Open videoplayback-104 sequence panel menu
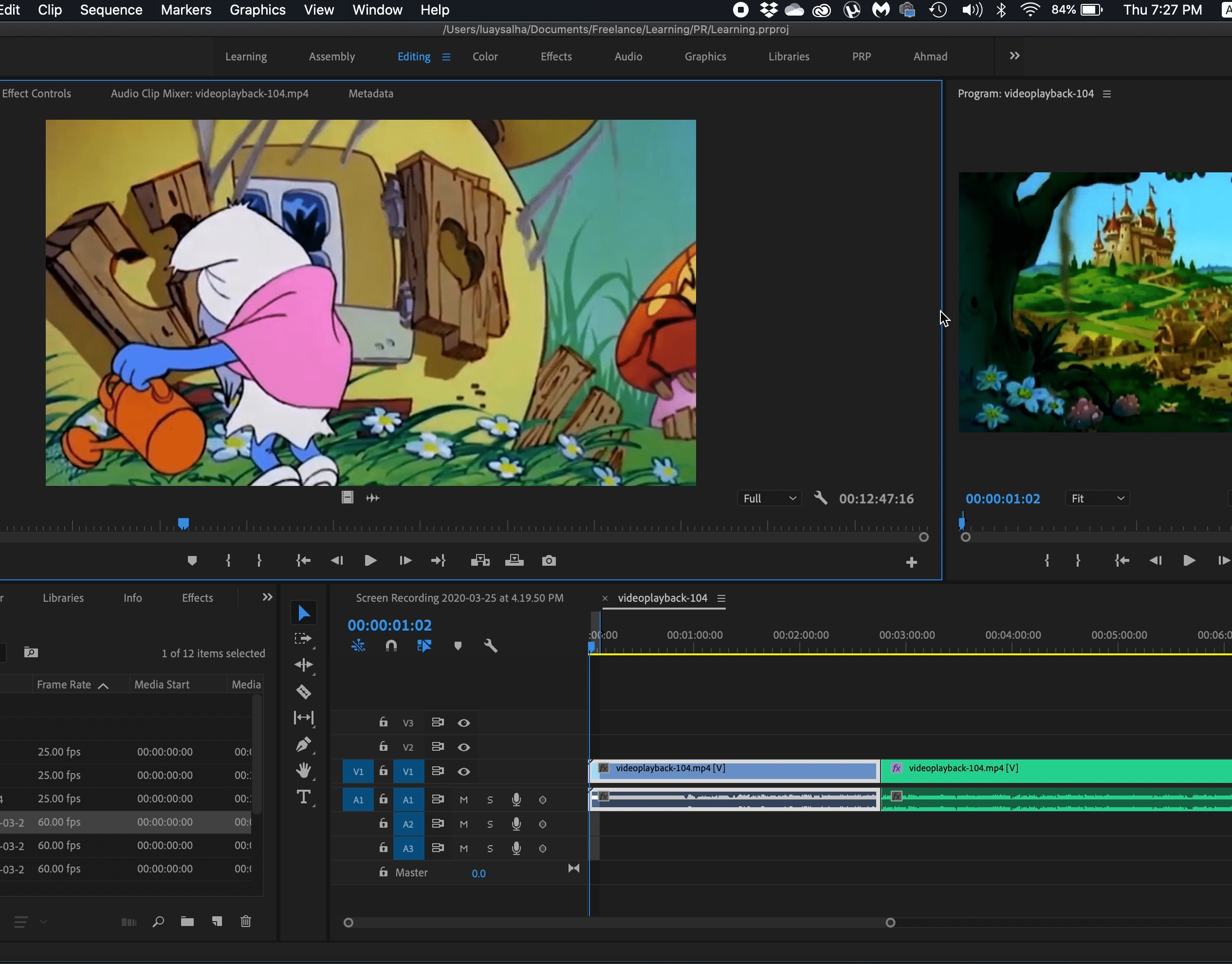The width and height of the screenshot is (1232, 964). tap(721, 598)
